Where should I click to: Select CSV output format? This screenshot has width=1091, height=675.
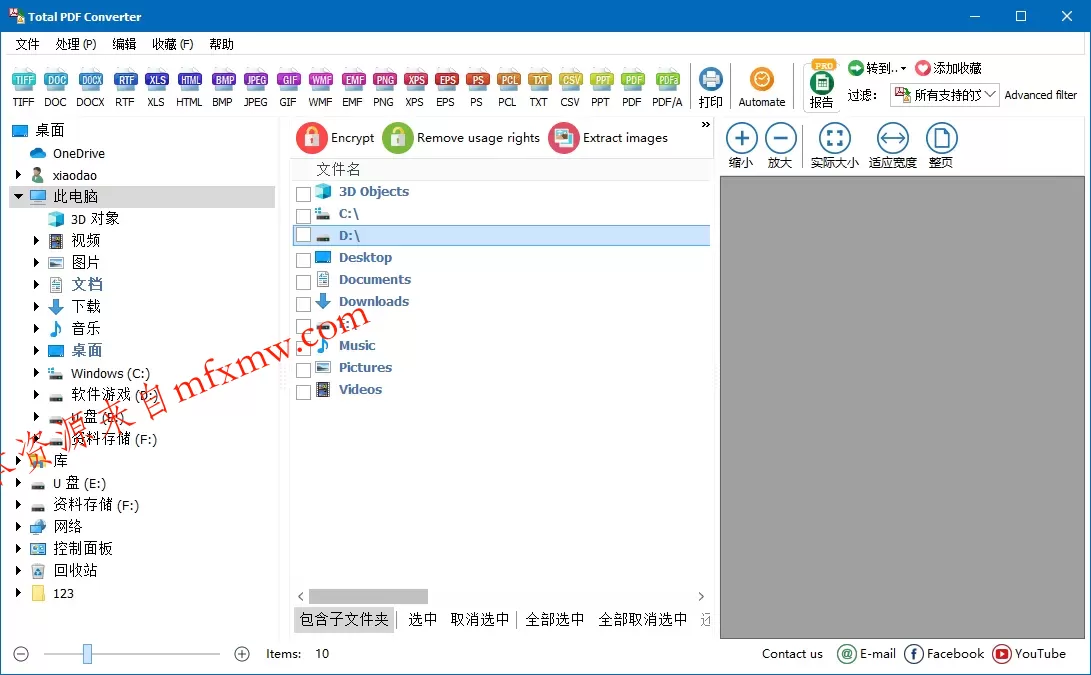(571, 88)
